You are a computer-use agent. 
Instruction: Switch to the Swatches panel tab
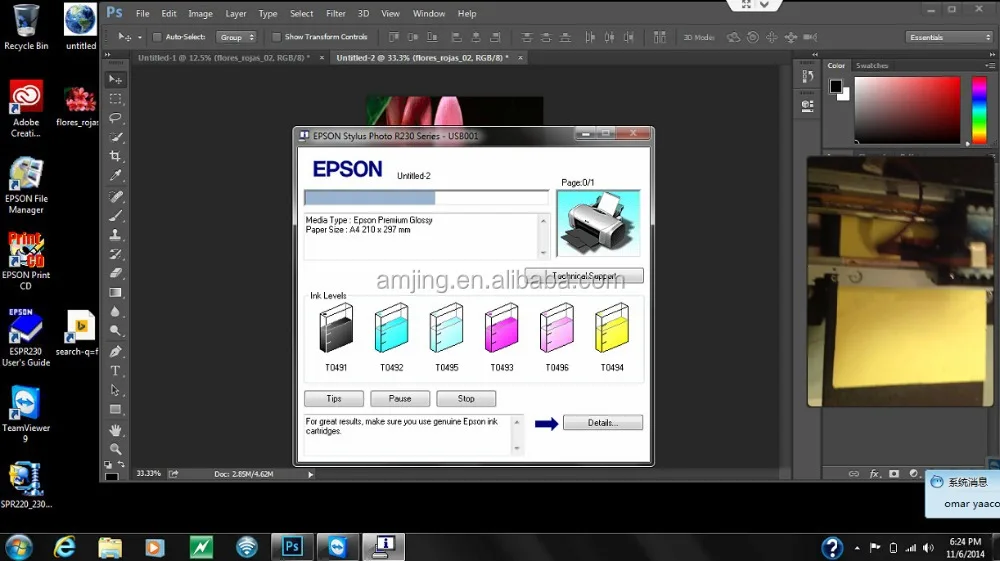click(x=871, y=65)
